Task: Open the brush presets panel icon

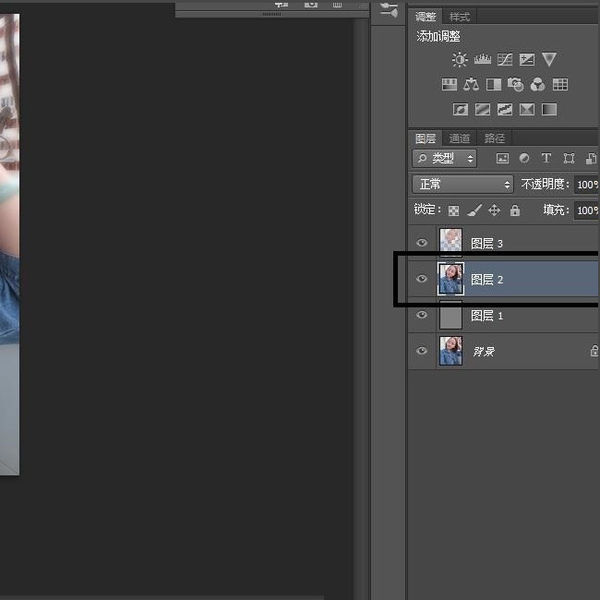Action: point(389,10)
